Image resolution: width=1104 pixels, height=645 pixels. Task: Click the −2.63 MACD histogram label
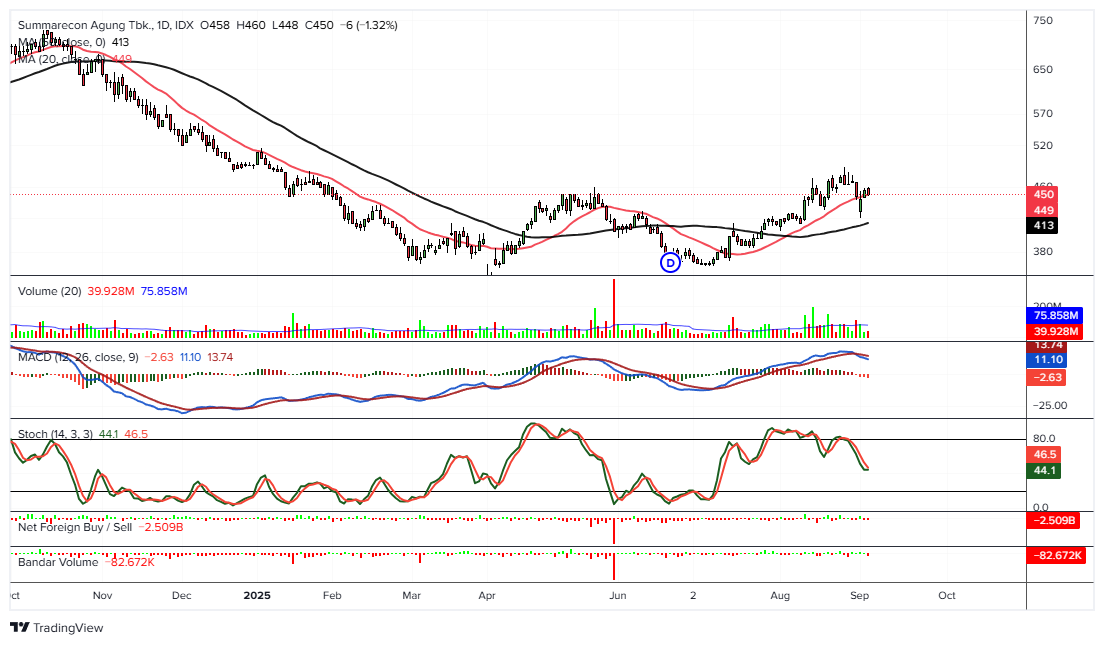coord(1047,377)
